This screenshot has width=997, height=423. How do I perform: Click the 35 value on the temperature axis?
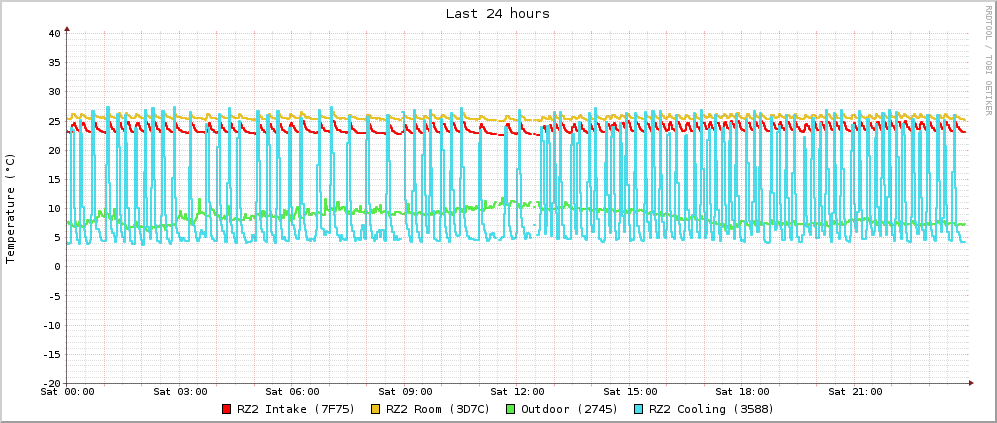pos(54,62)
